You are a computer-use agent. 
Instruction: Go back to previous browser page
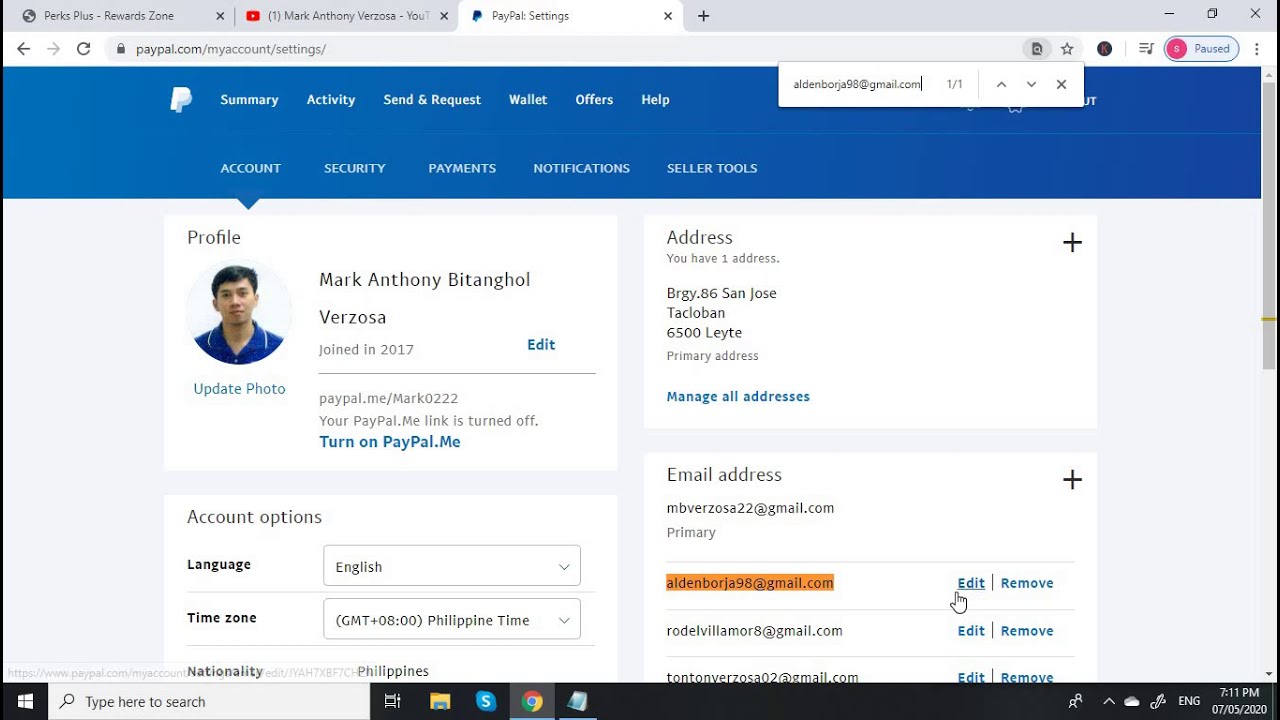click(x=24, y=48)
